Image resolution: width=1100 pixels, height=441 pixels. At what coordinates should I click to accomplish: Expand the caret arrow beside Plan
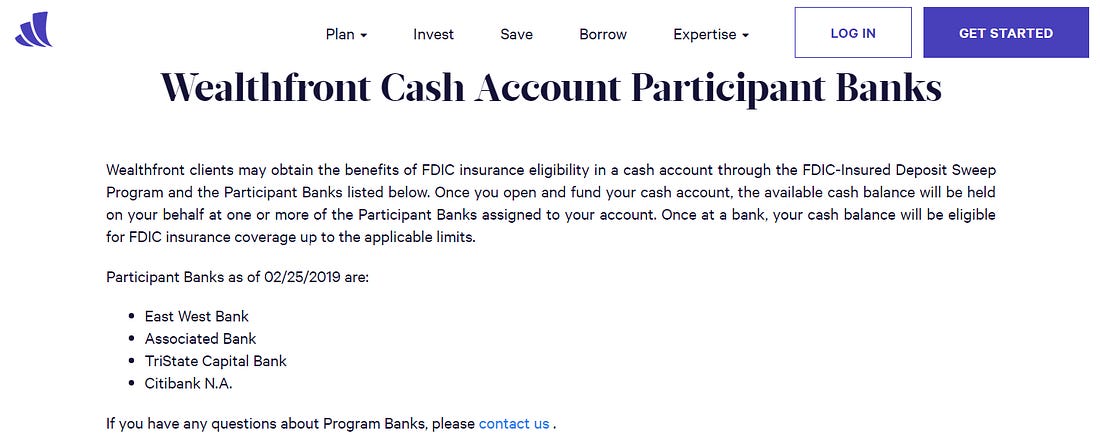pyautogui.click(x=364, y=35)
